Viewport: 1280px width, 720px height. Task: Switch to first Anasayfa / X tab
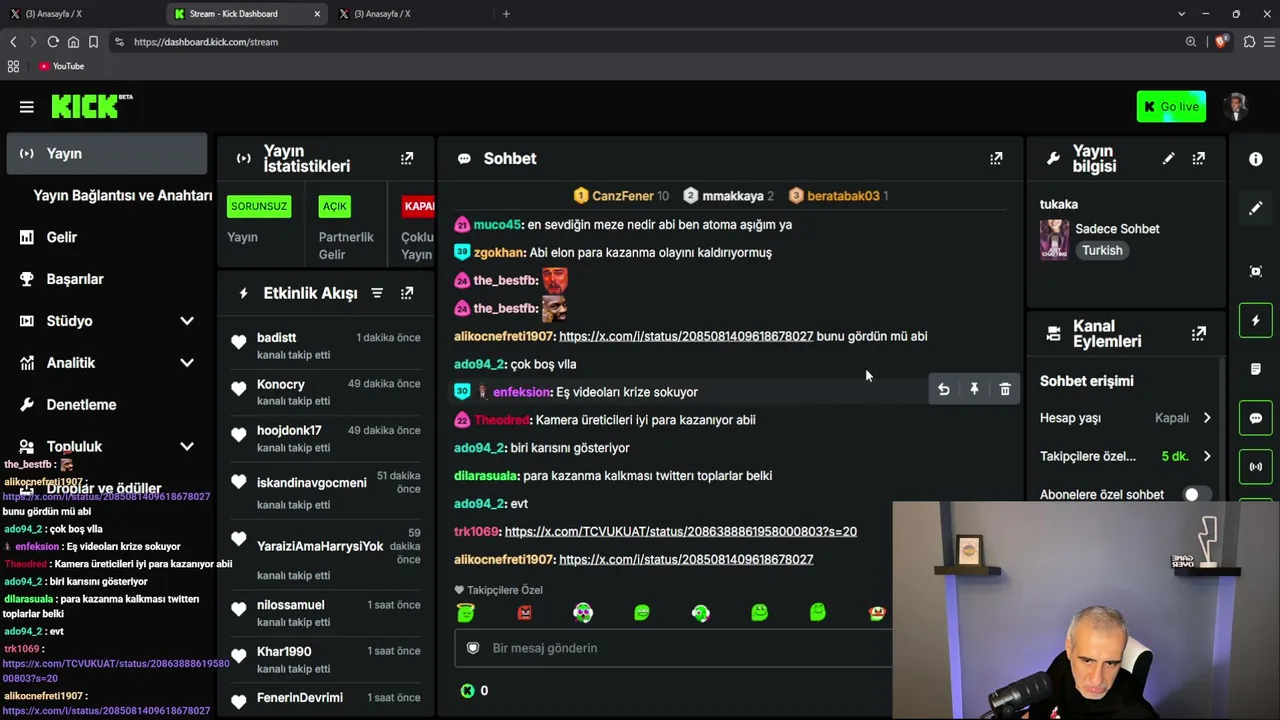(82, 14)
